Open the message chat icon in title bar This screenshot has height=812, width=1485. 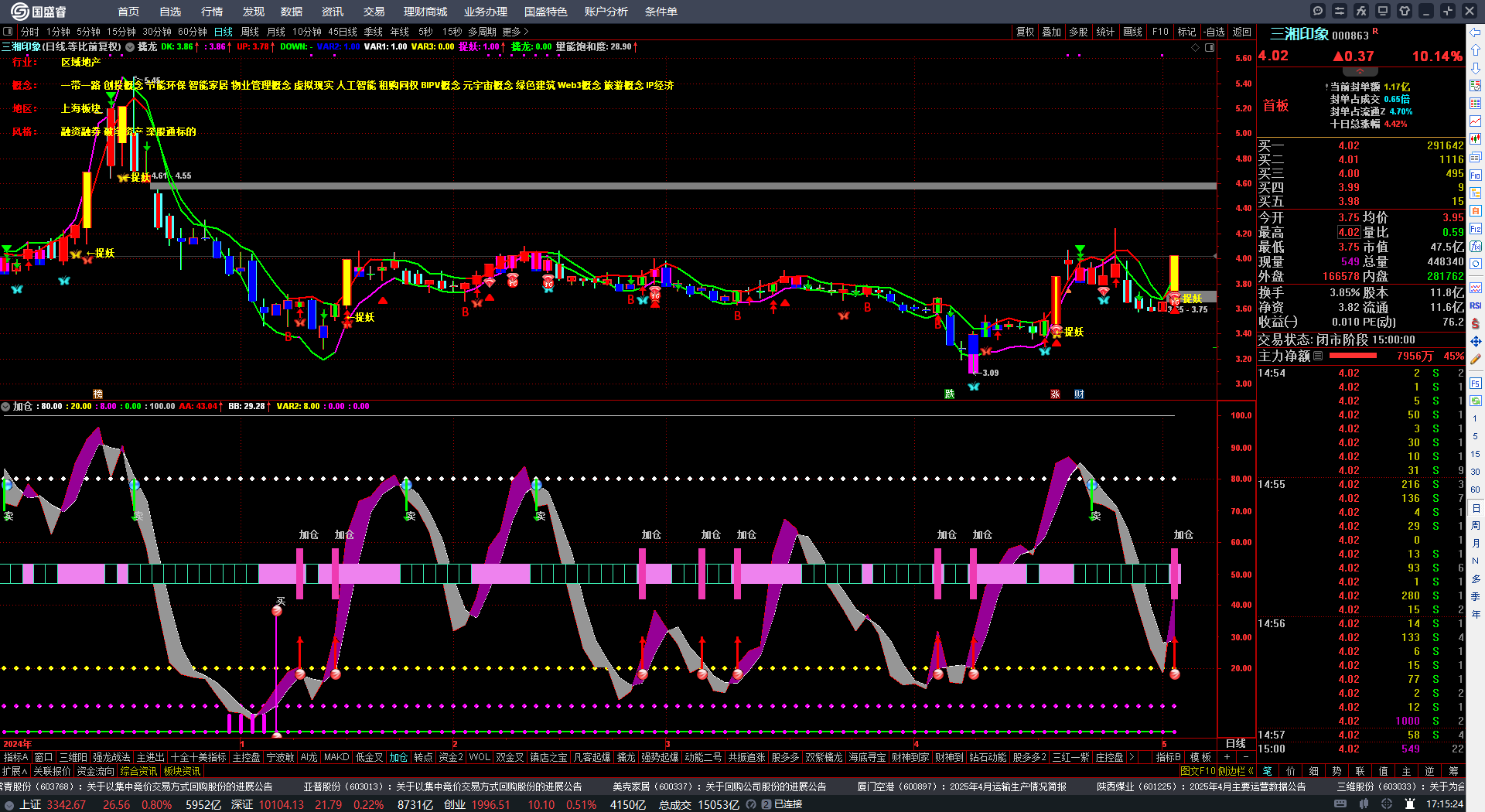tap(1318, 11)
